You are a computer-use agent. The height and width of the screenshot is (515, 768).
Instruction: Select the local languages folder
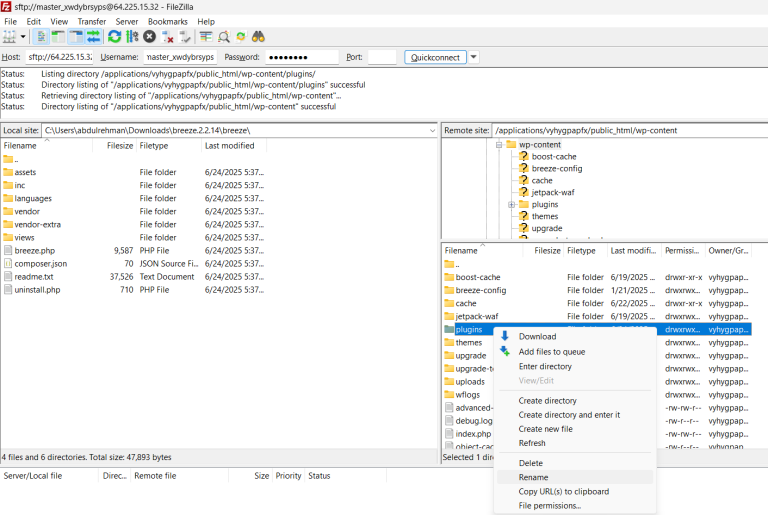pos(33,198)
